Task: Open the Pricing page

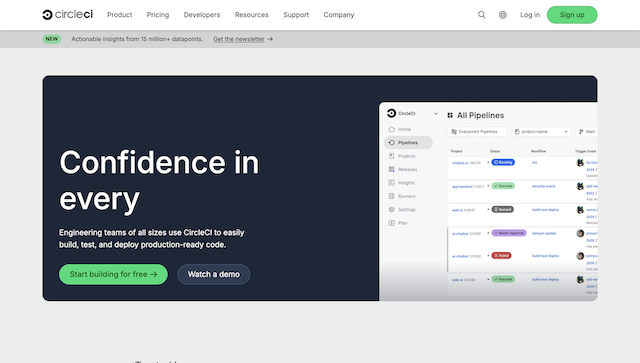Action: pos(158,15)
